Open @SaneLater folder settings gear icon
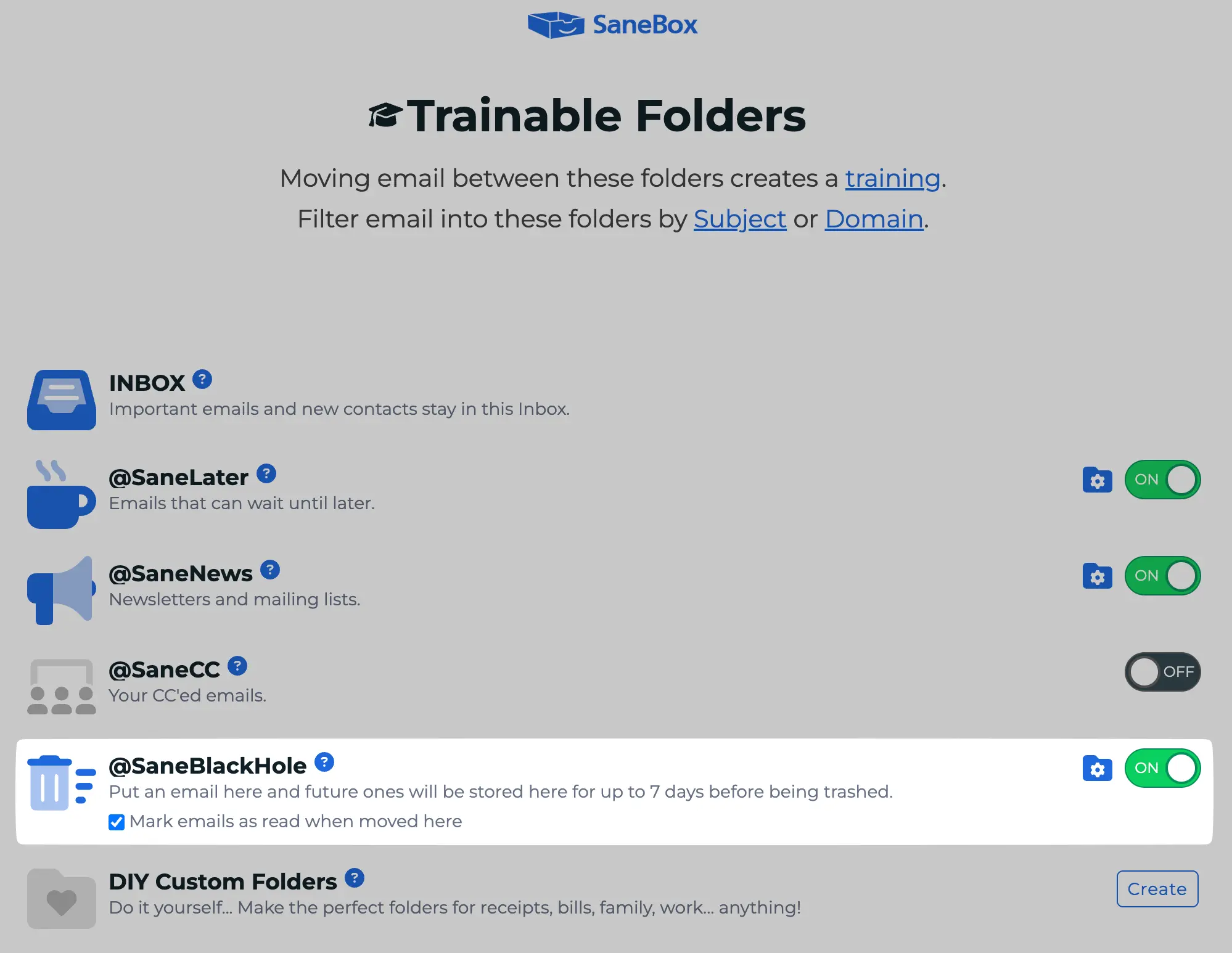The height and width of the screenshot is (953, 1232). tap(1098, 480)
